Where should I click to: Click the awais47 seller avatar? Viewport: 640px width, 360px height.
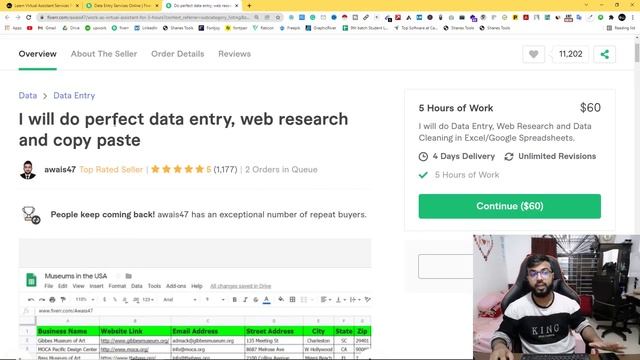28,170
